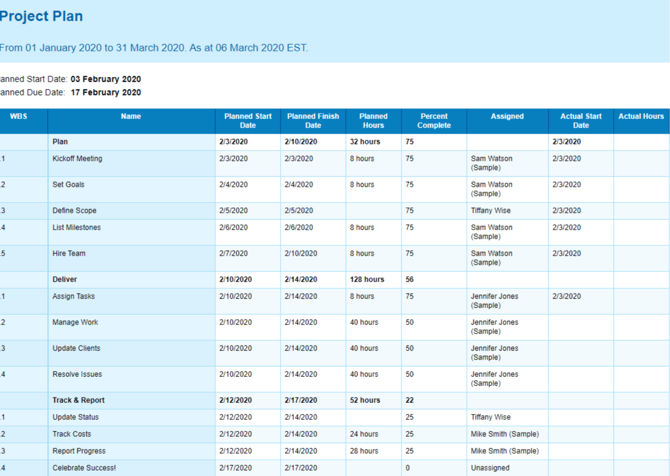Select the List Milestones task name

click(x=76, y=227)
